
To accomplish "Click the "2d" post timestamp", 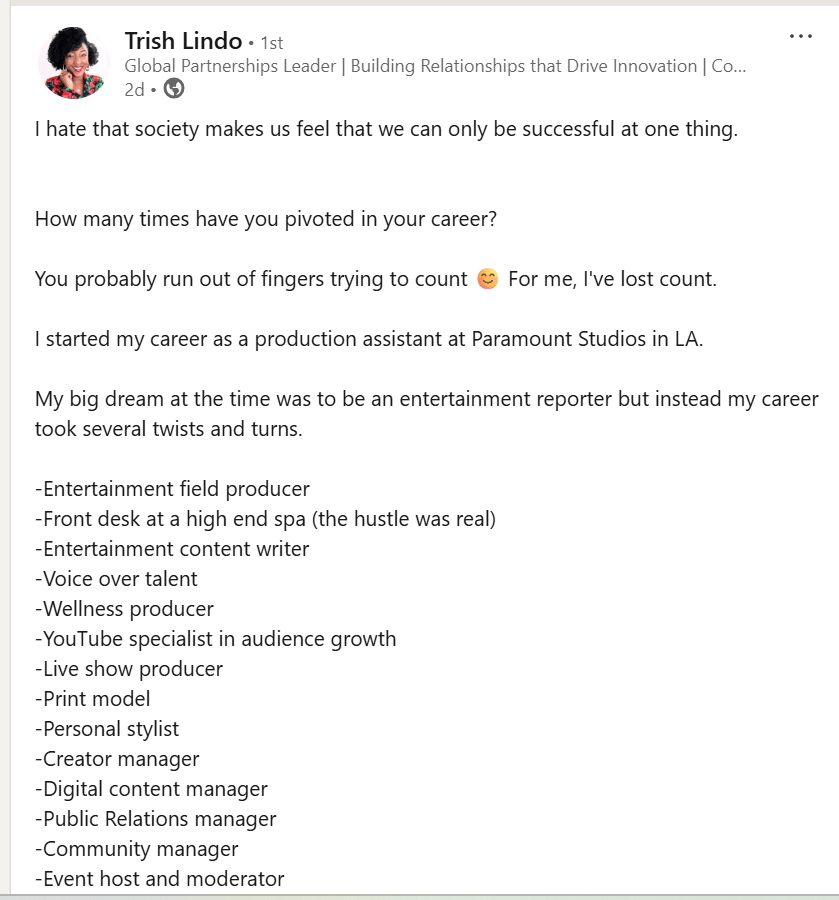I will point(134,90).
